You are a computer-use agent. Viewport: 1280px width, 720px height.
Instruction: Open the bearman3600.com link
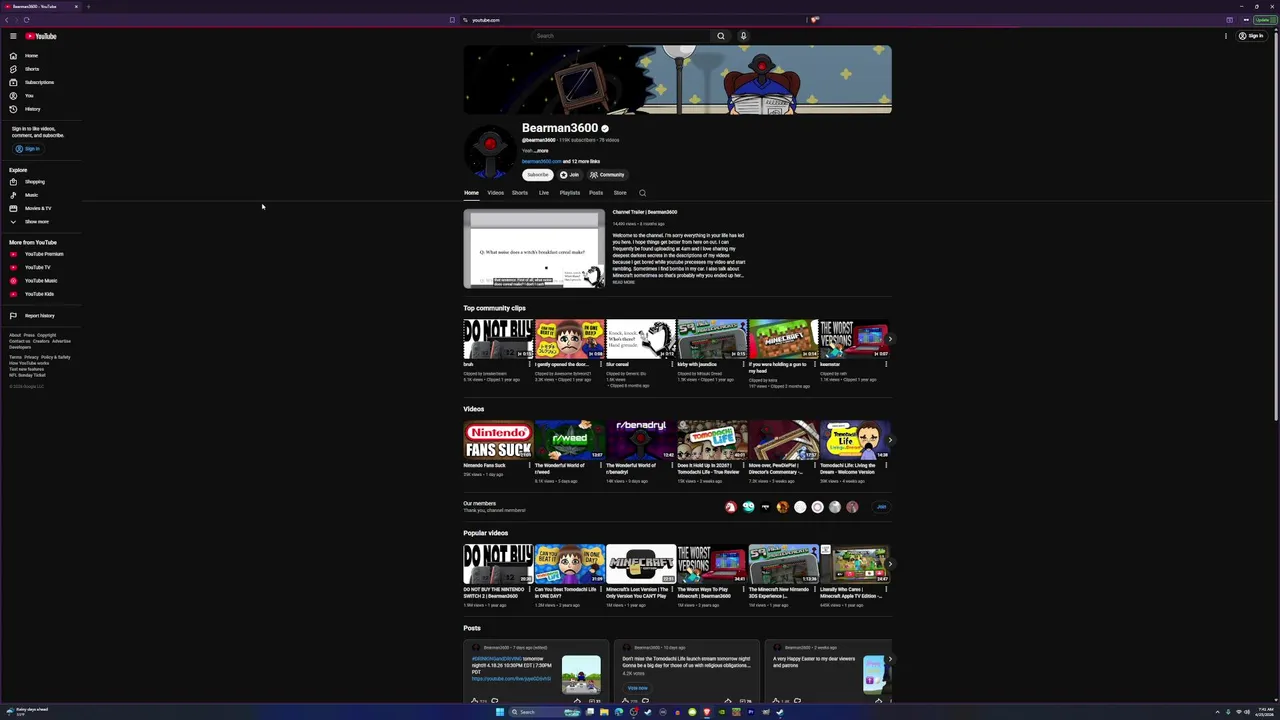click(x=541, y=161)
